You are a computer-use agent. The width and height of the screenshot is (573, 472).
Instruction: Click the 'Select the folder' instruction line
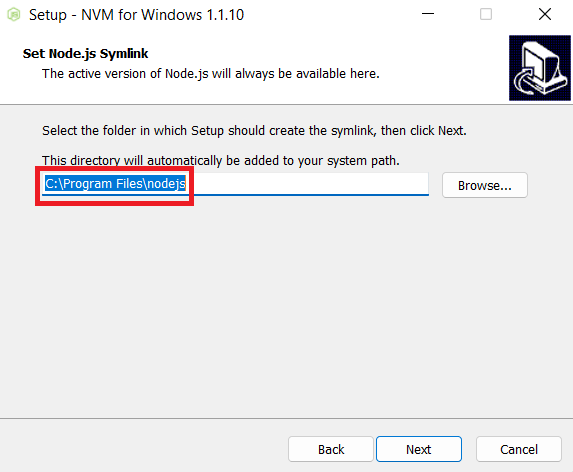254,130
